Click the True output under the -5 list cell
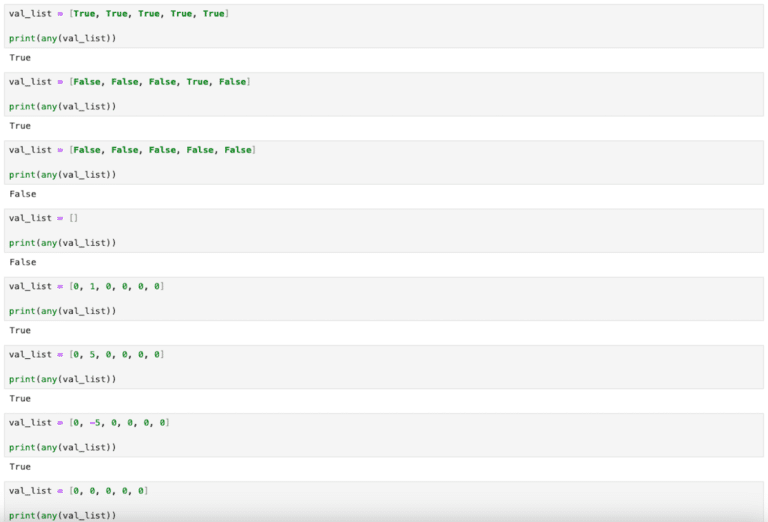Image resolution: width=768 pixels, height=522 pixels. click(20, 467)
